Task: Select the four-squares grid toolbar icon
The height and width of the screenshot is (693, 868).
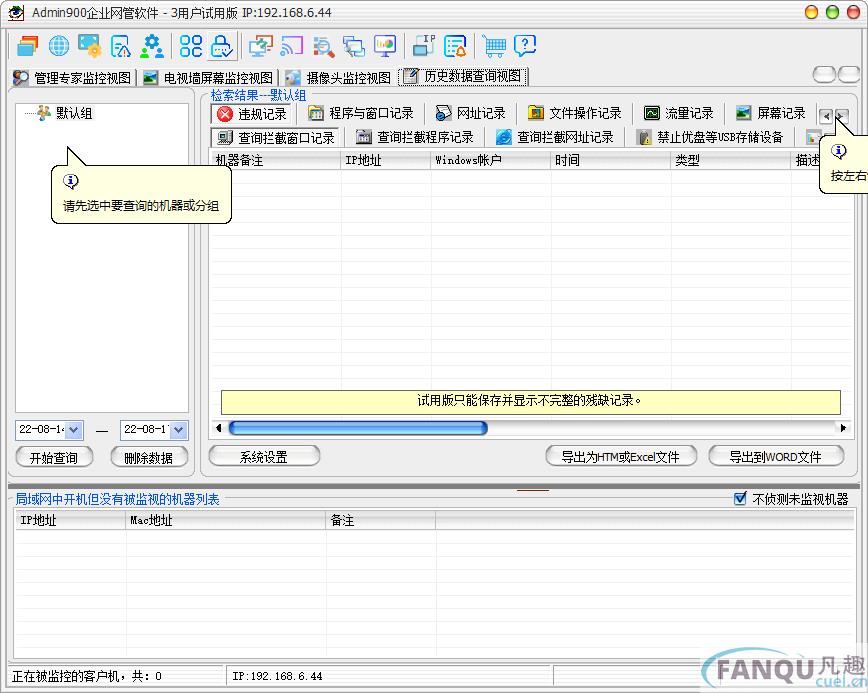Action: (x=191, y=46)
